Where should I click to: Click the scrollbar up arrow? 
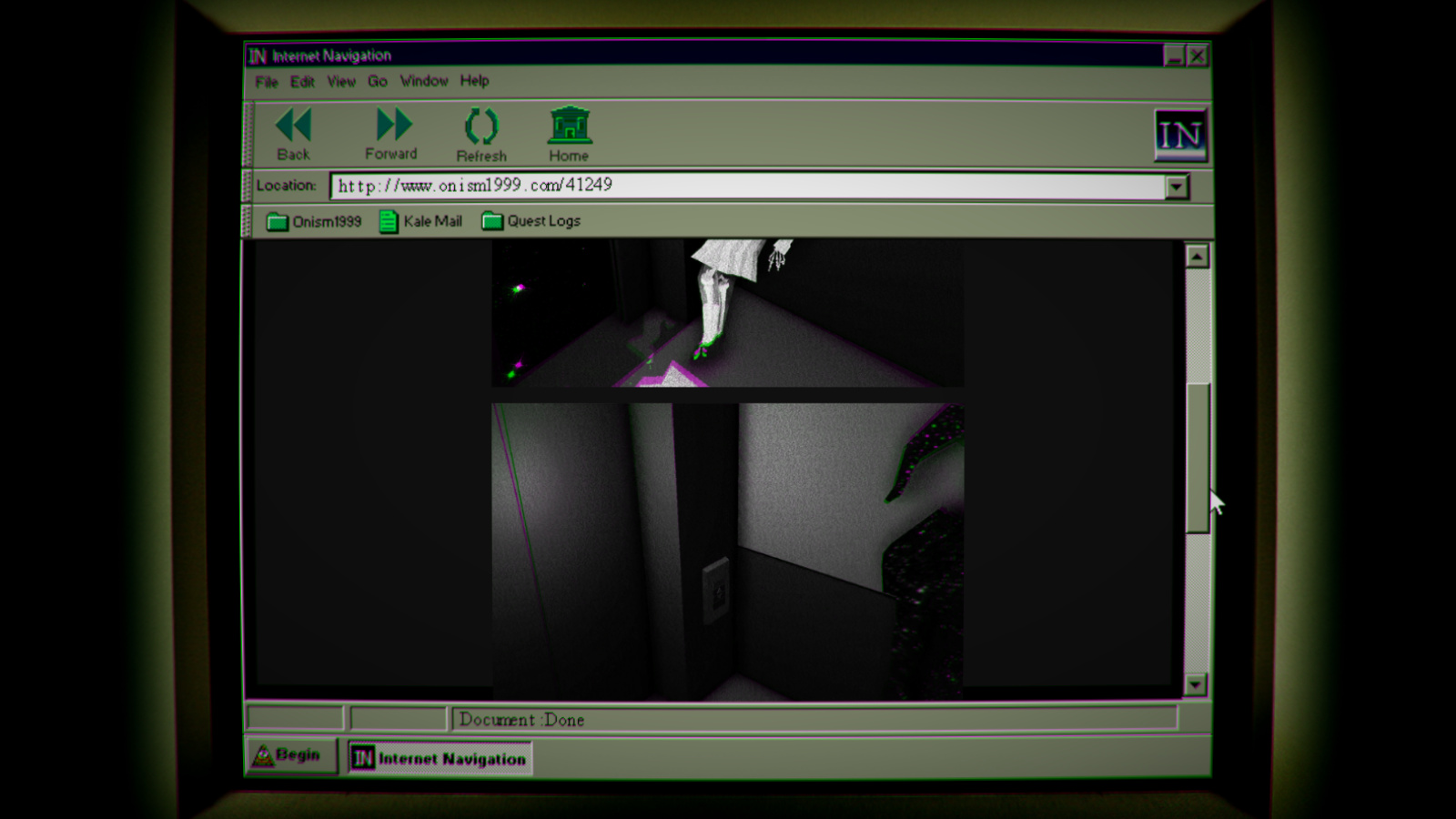[1197, 257]
